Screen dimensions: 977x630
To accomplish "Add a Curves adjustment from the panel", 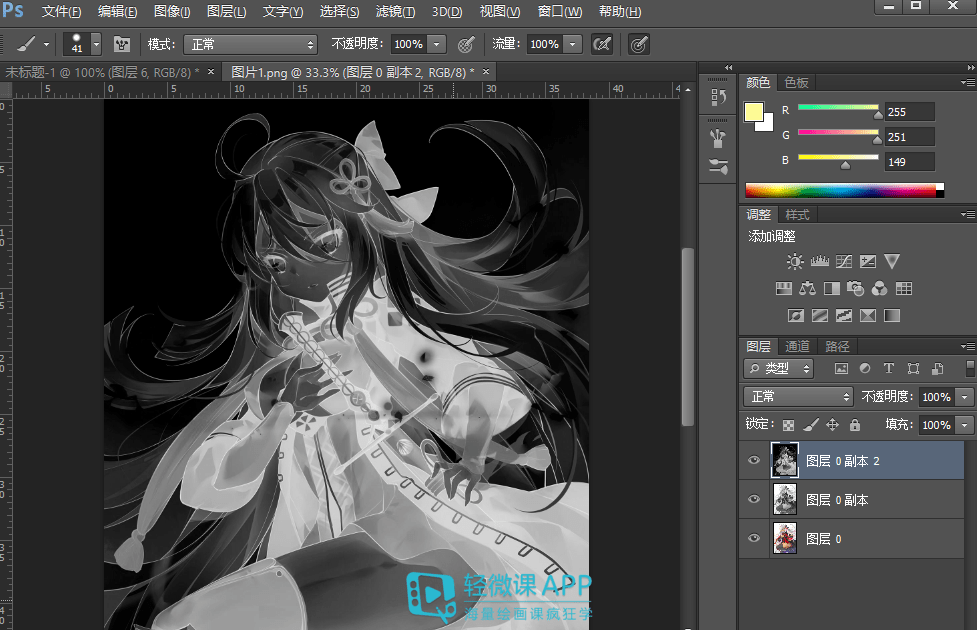I will pos(843,262).
